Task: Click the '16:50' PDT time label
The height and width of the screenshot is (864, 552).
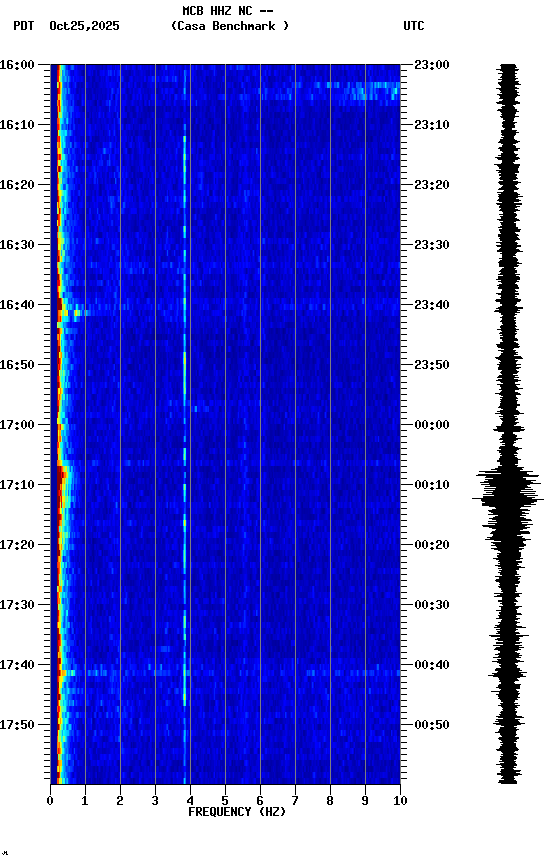Action: 17,365
